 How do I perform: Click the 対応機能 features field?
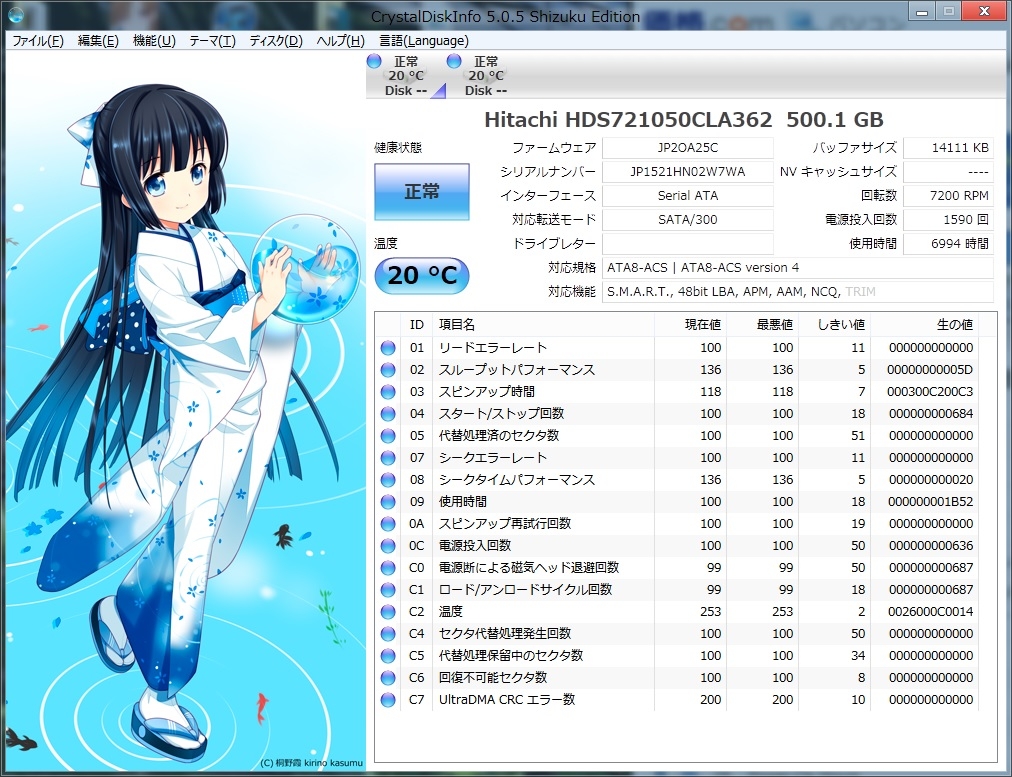(x=798, y=292)
